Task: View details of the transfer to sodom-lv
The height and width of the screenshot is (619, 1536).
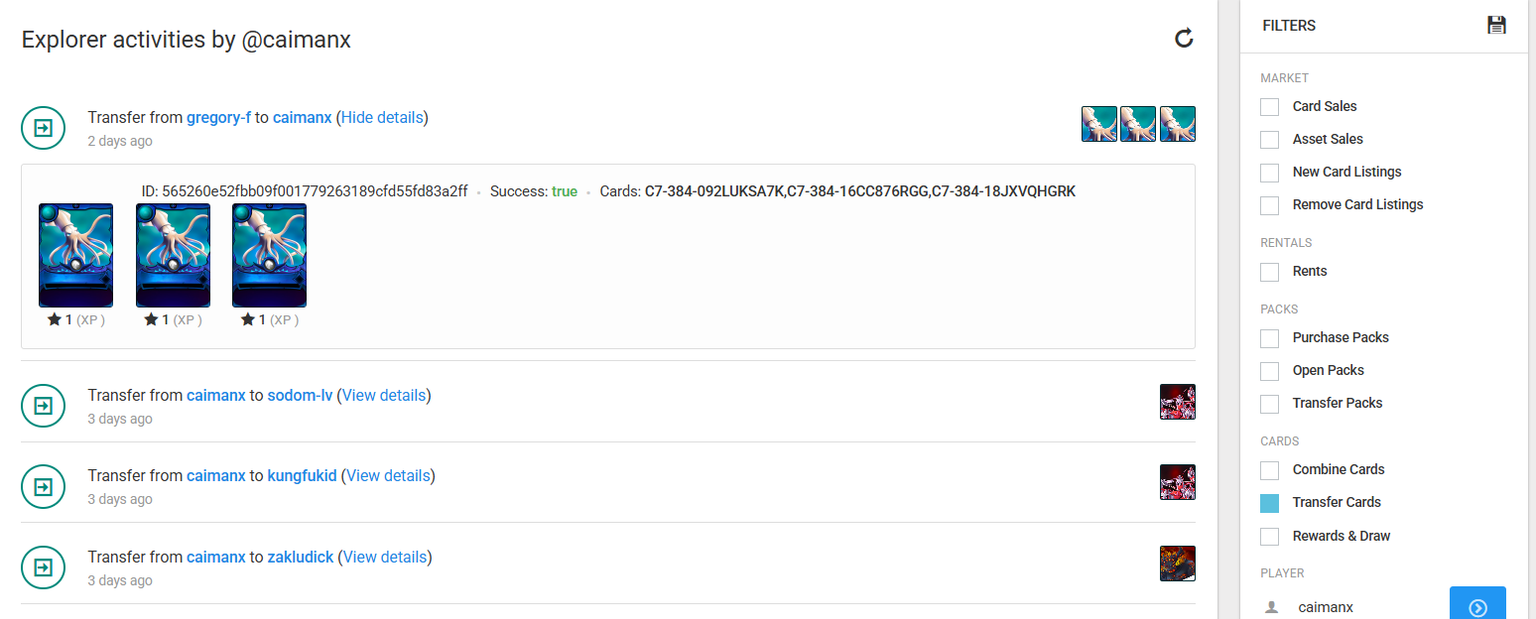Action: (x=385, y=395)
